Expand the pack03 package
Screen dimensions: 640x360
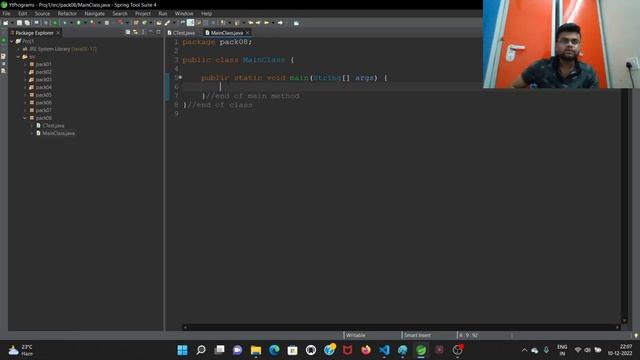pos(25,80)
